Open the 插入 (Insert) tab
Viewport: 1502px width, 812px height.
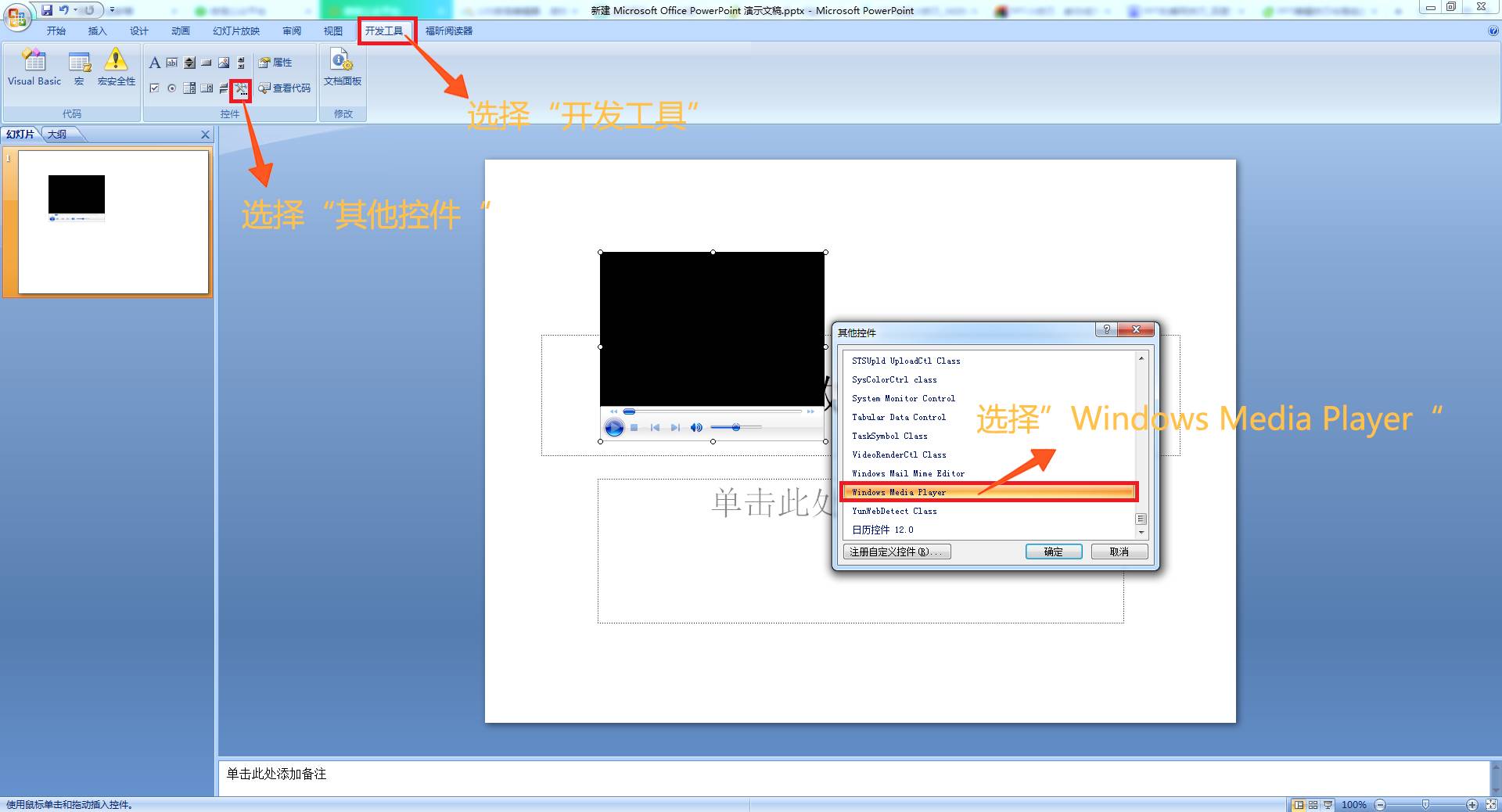click(97, 31)
